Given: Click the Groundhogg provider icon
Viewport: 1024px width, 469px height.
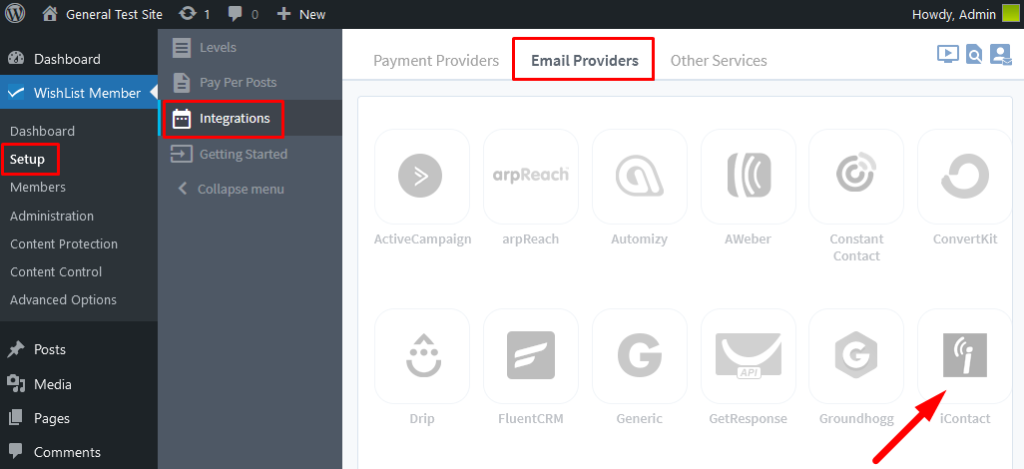Looking at the screenshot, I should [856, 357].
